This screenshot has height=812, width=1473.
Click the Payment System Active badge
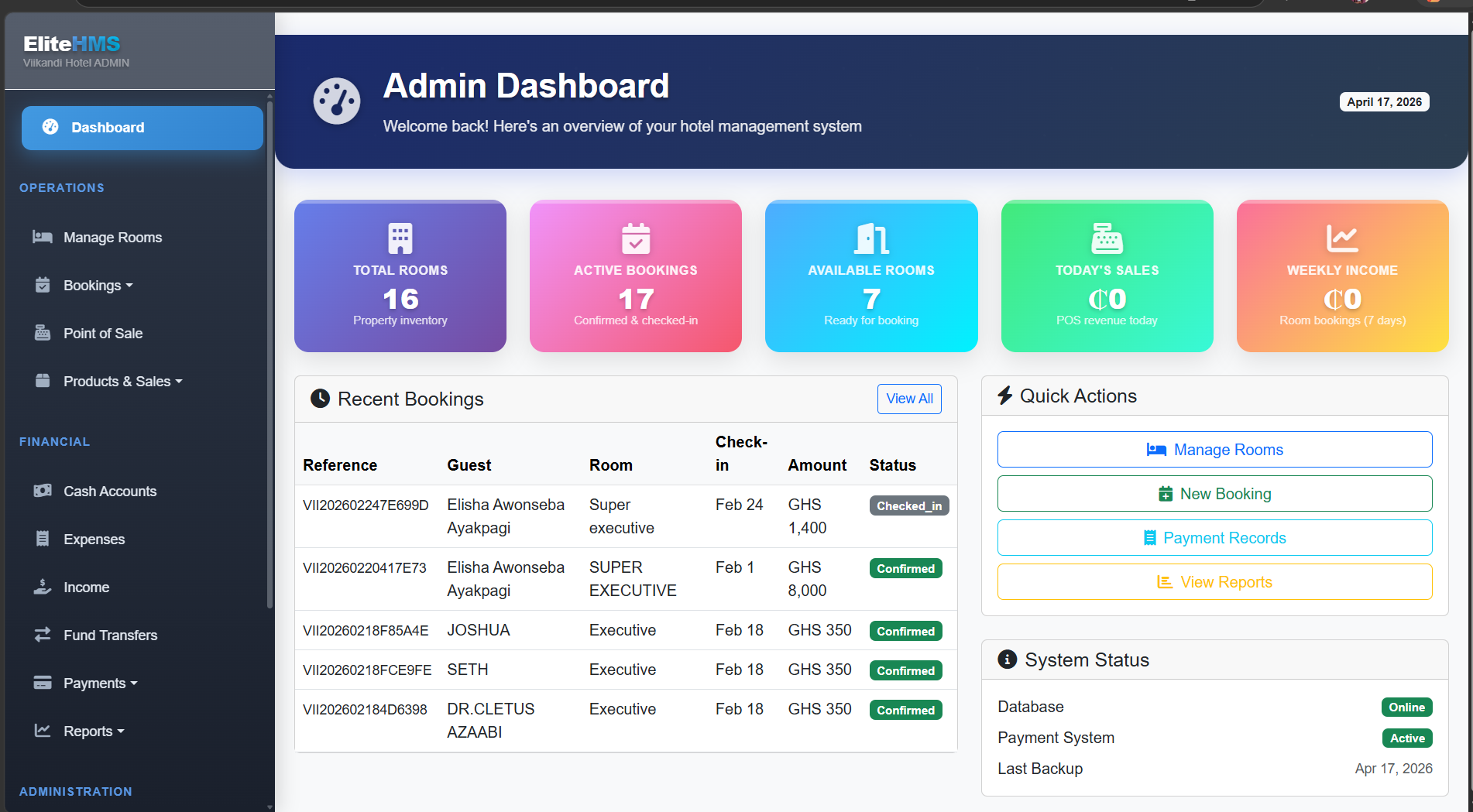1406,738
